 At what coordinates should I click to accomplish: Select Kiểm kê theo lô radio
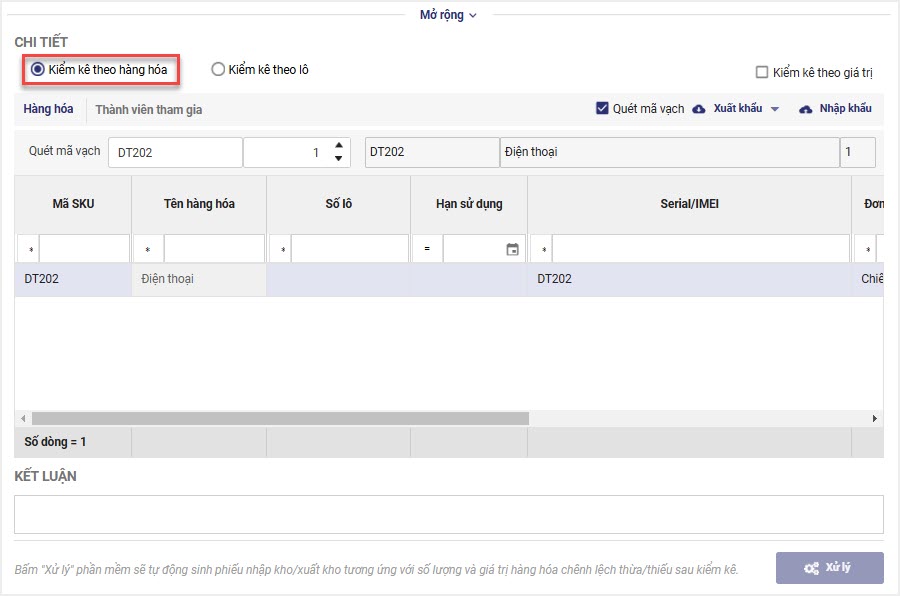(x=218, y=70)
